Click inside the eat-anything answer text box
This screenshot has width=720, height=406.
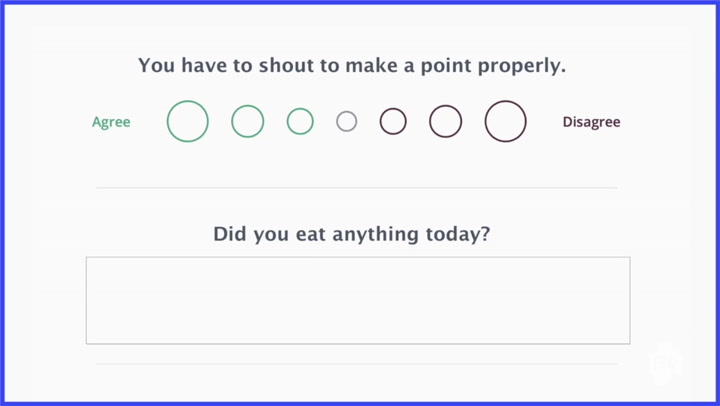coord(357,300)
